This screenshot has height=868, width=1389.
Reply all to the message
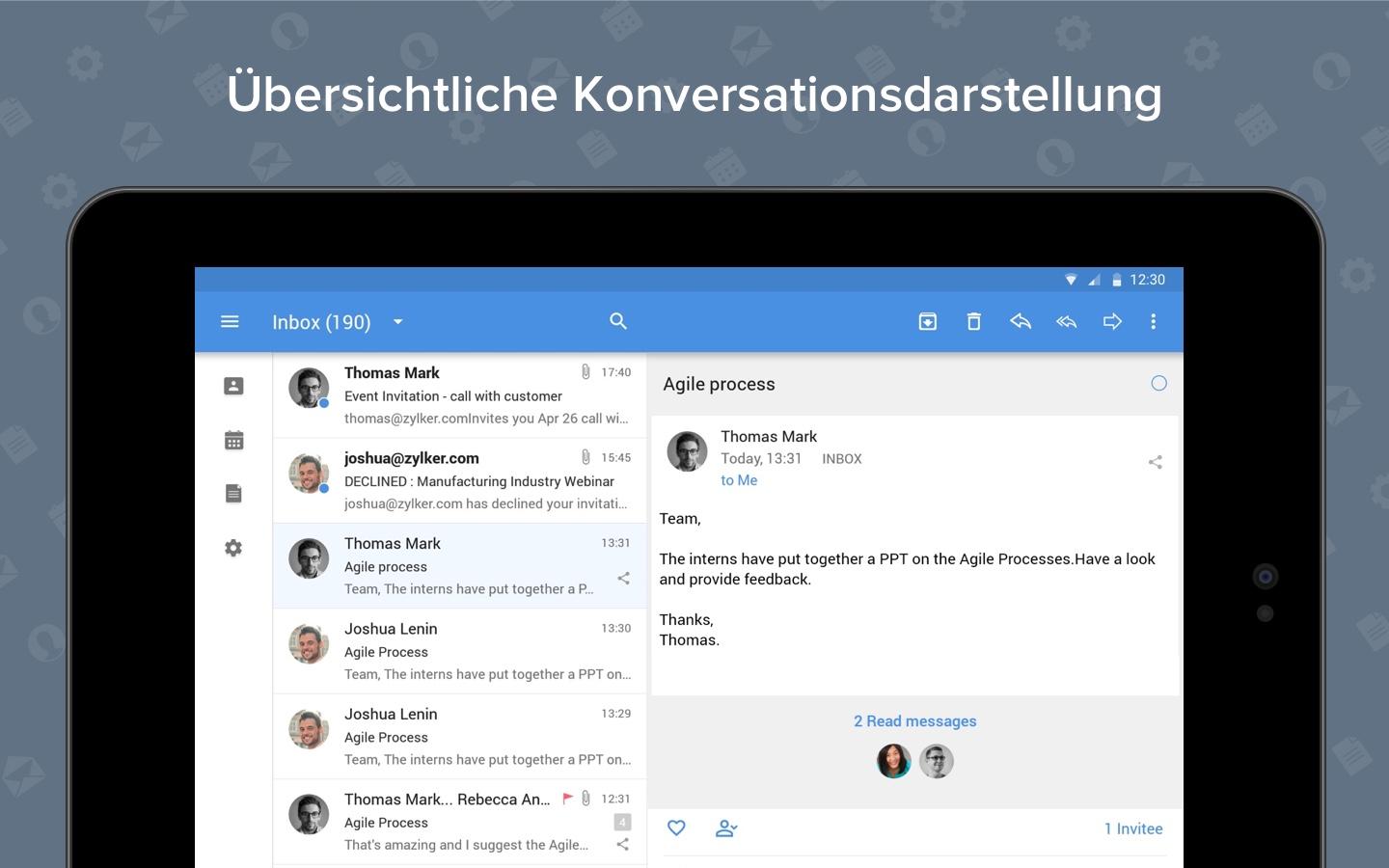point(1066,321)
